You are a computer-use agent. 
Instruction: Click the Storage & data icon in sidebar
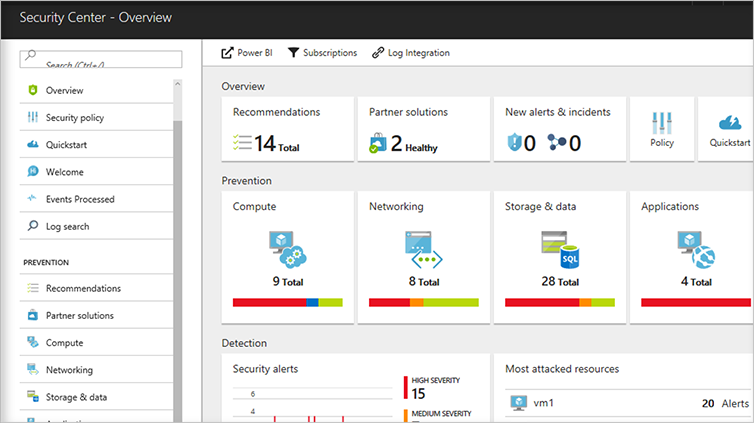point(33,397)
